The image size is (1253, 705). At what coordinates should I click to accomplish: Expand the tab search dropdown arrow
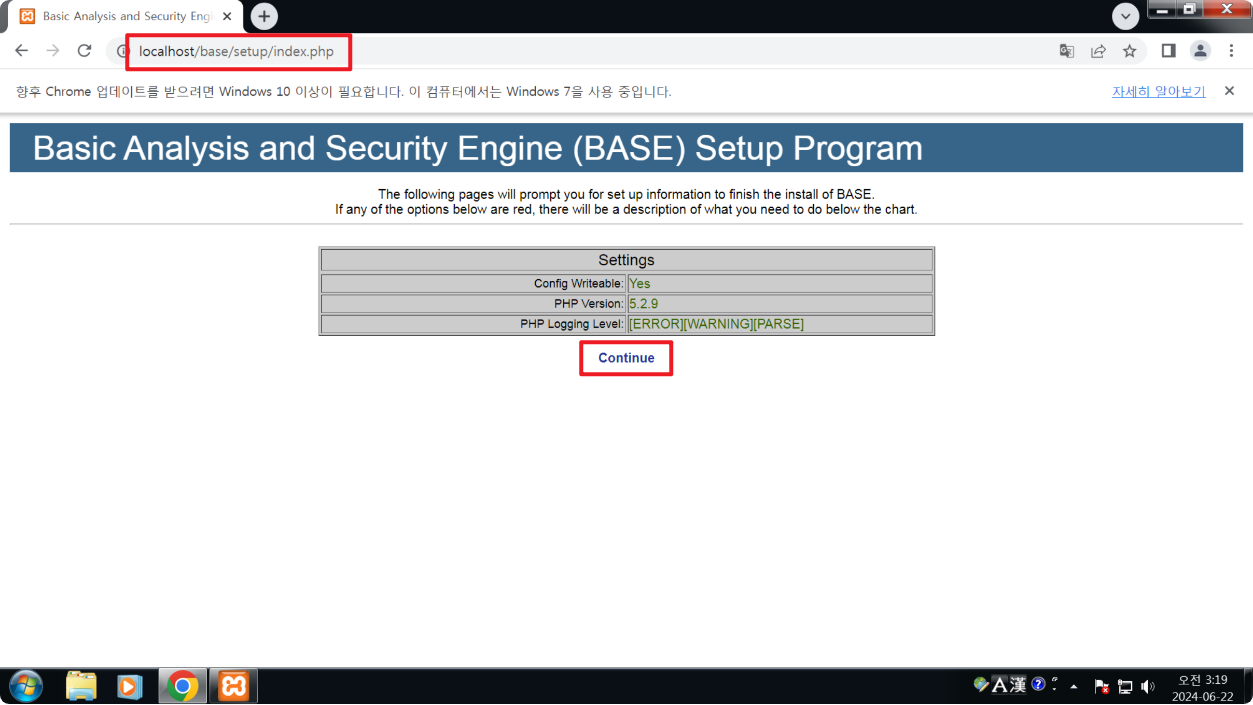click(x=1126, y=16)
